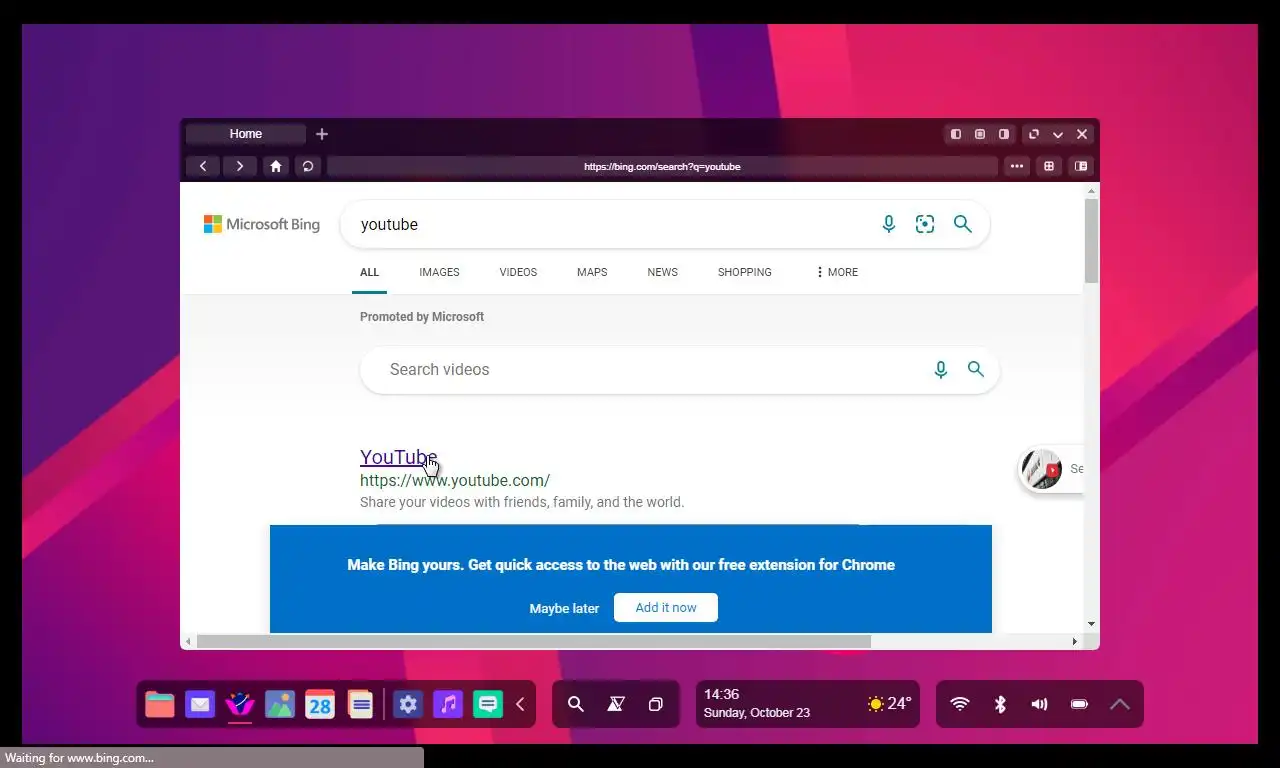
Task: Click the scroll down arrow on scrollbar
Action: pyautogui.click(x=1091, y=624)
